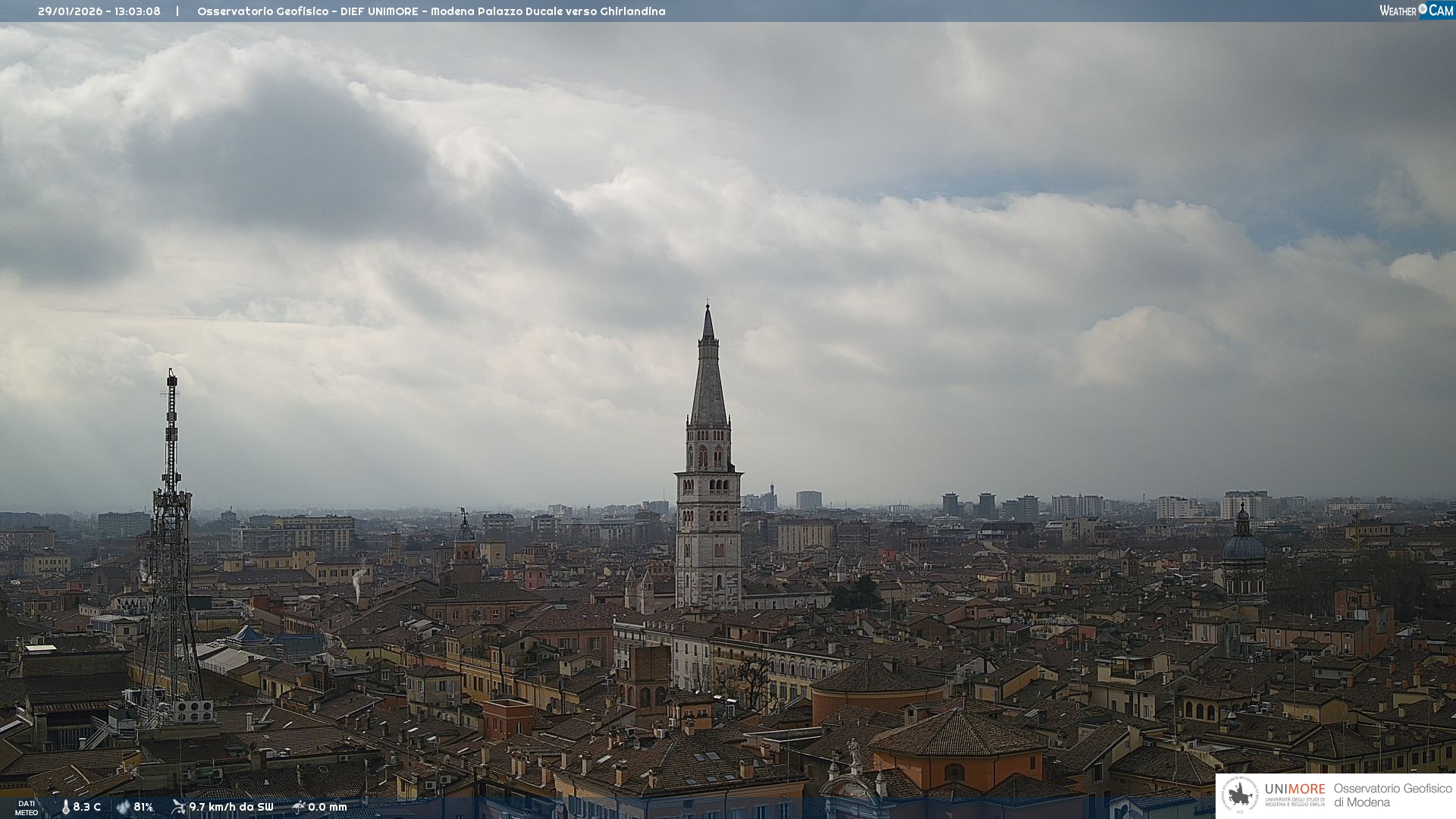The height and width of the screenshot is (819, 1456).
Task: Click the 9.7 km/h da SW wind reading
Action: point(231,807)
